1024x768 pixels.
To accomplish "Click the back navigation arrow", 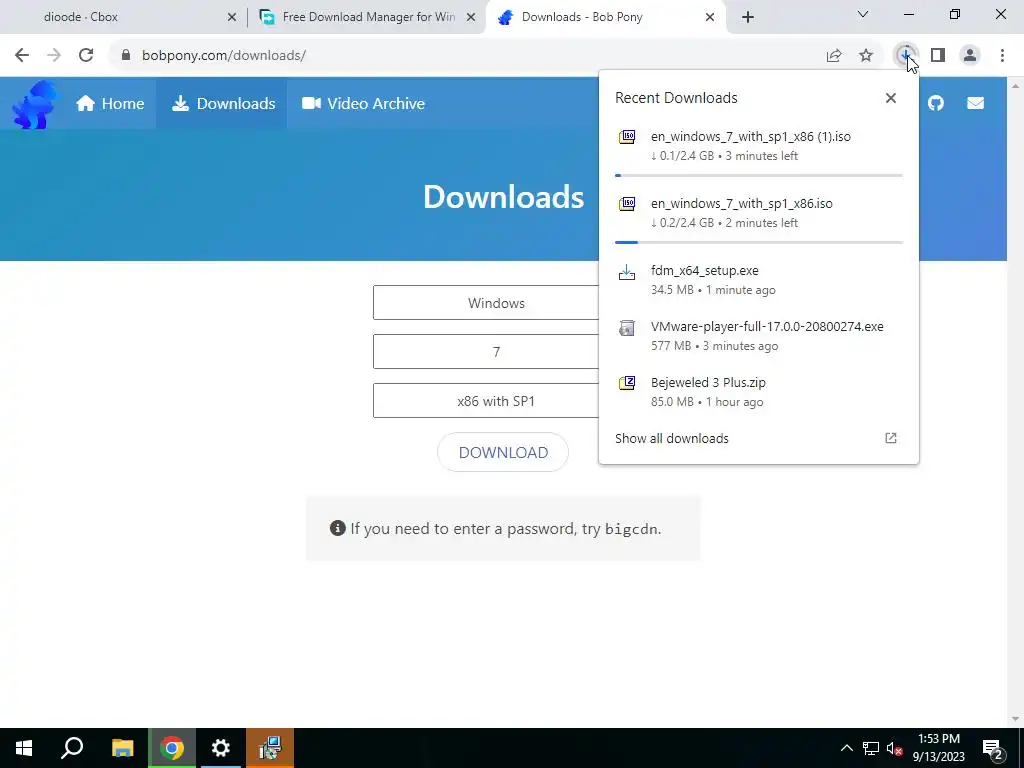I will click(x=22, y=56).
